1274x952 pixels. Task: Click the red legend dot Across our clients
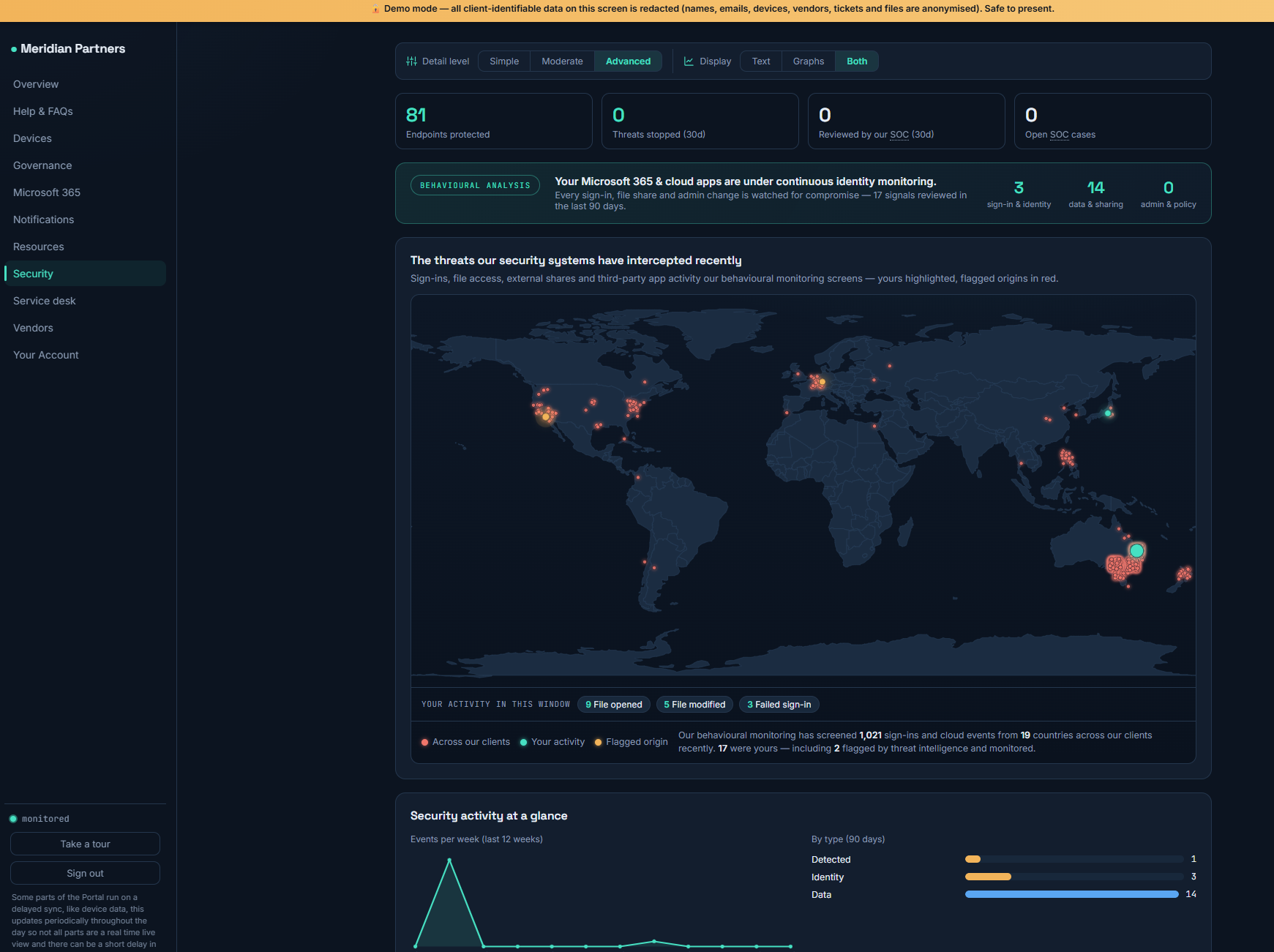(x=424, y=742)
